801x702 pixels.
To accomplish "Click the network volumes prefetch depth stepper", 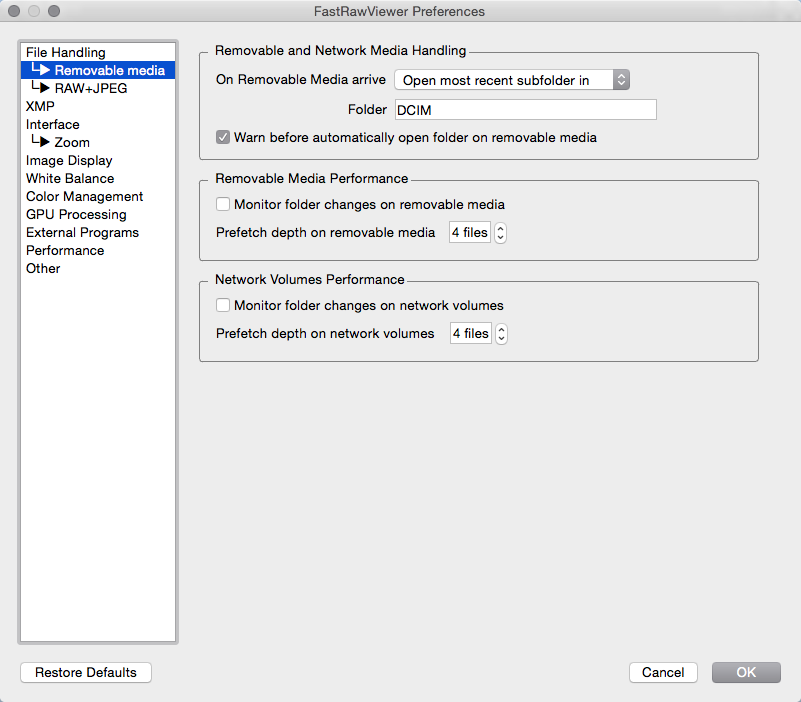I will [502, 334].
